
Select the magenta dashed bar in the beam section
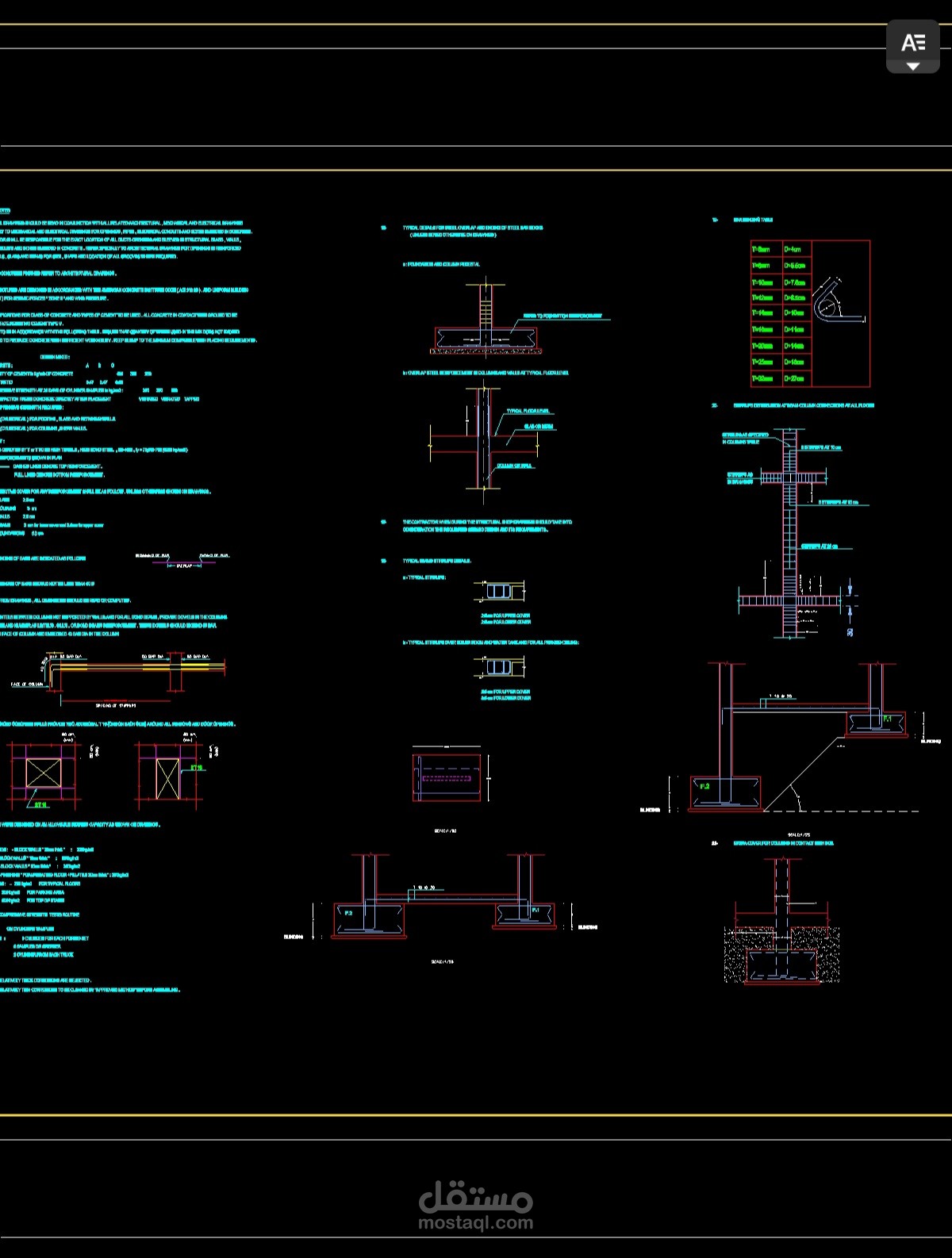click(x=447, y=778)
